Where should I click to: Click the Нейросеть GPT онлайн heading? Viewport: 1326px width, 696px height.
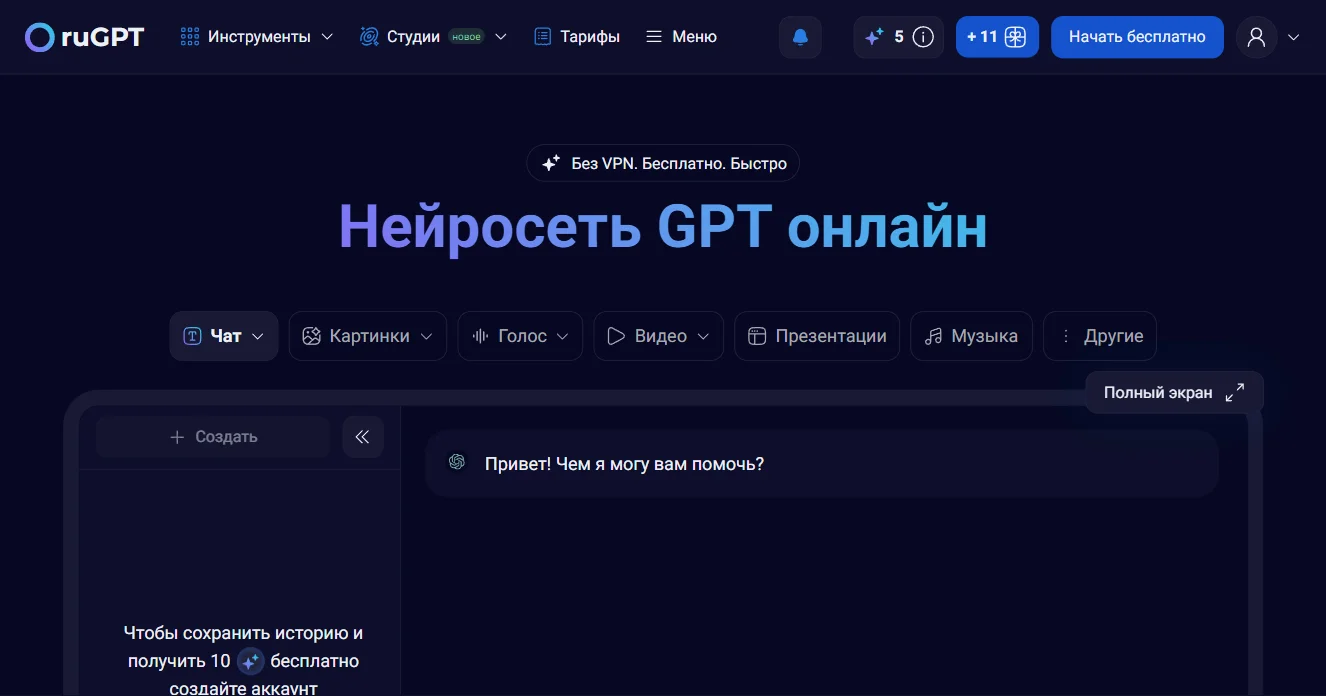coord(663,227)
